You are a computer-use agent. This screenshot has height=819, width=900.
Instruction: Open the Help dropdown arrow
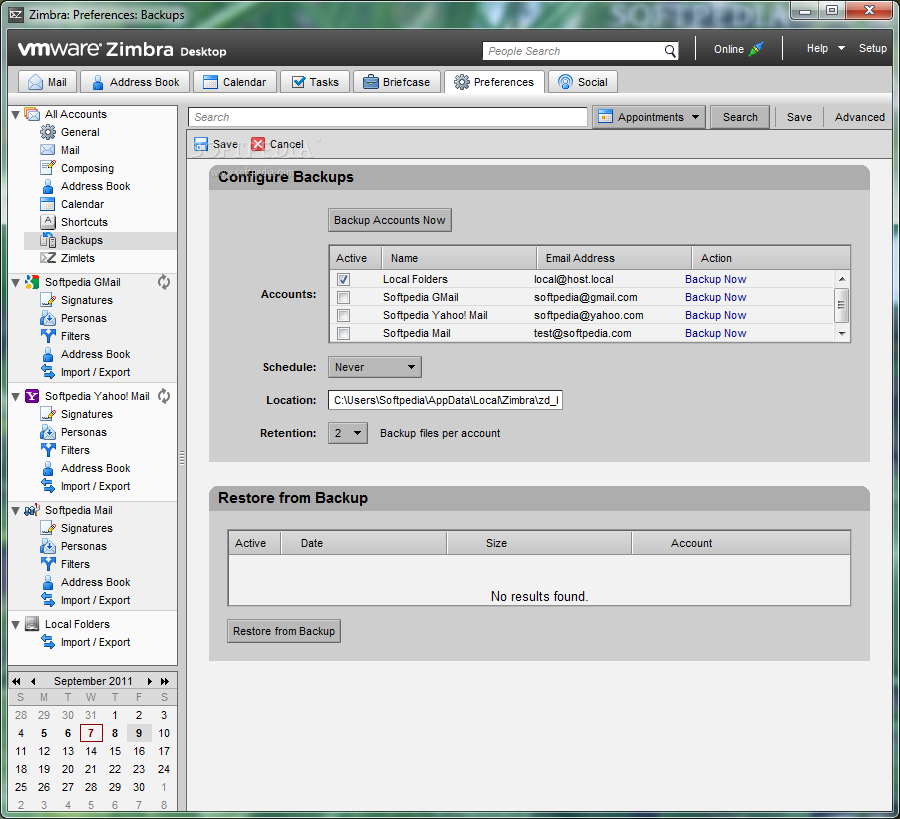[x=841, y=48]
